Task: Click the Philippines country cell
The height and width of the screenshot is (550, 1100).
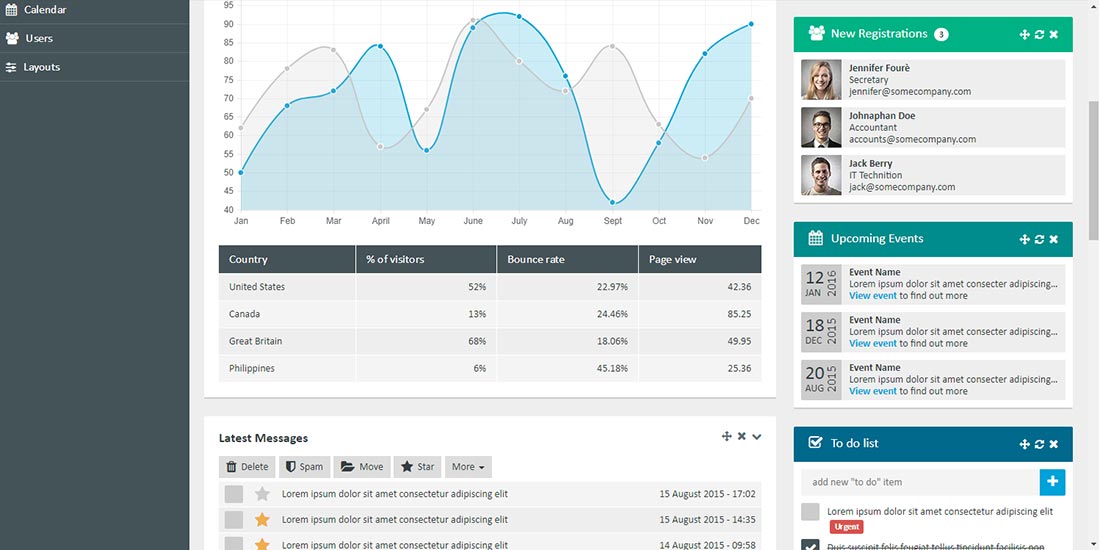Action: pos(287,368)
